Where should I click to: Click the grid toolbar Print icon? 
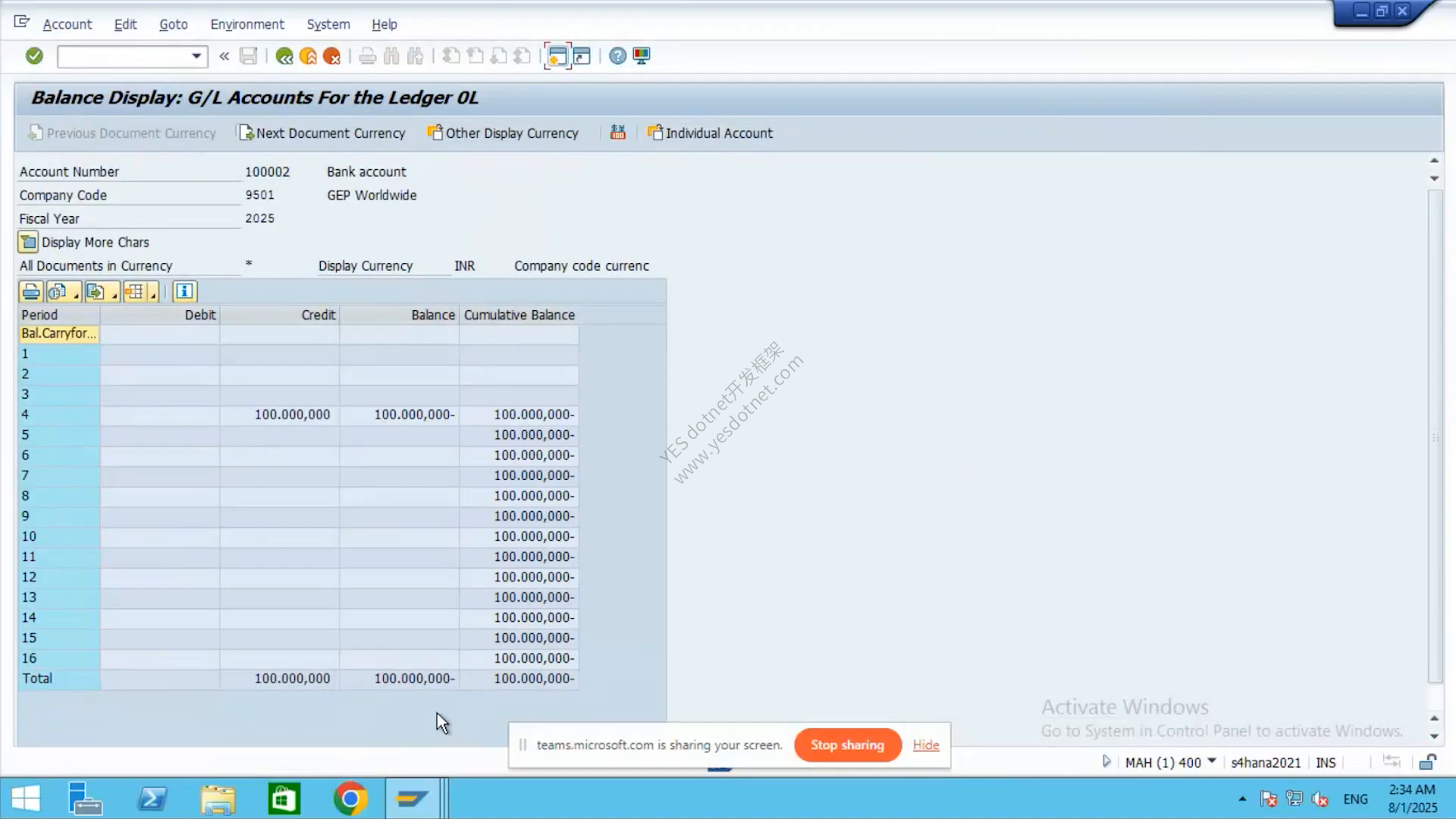click(30, 292)
